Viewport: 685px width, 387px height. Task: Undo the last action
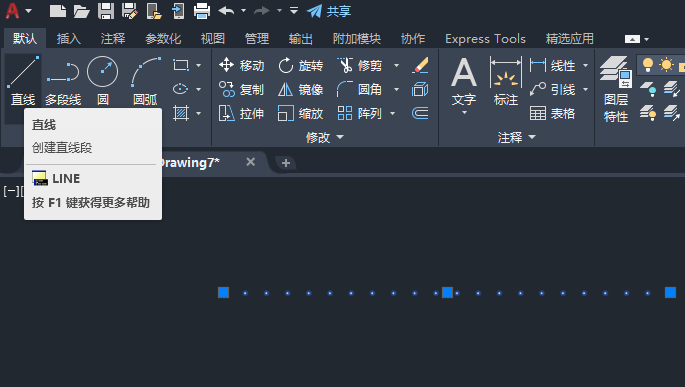tap(226, 10)
